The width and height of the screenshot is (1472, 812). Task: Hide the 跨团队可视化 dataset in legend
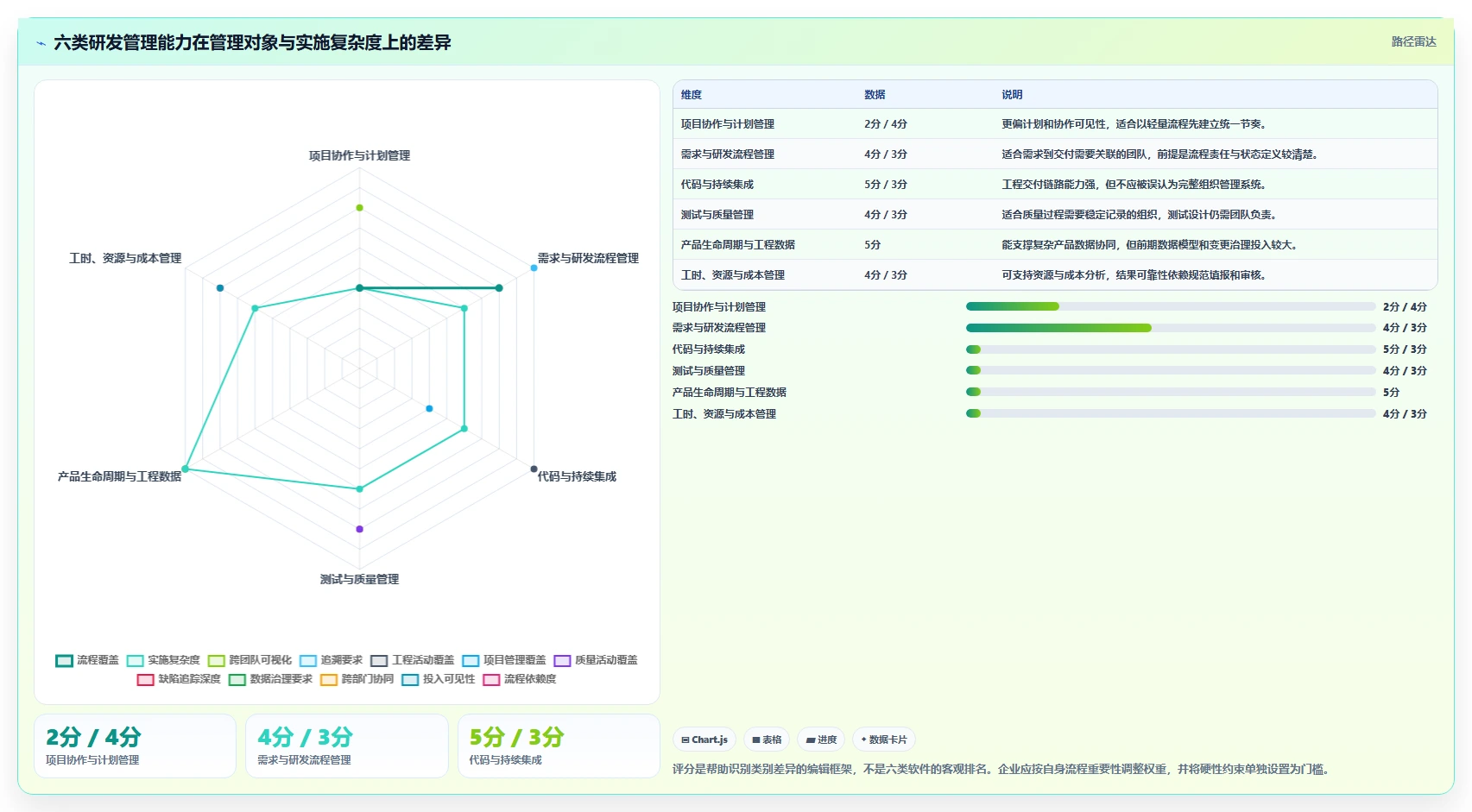click(250, 660)
